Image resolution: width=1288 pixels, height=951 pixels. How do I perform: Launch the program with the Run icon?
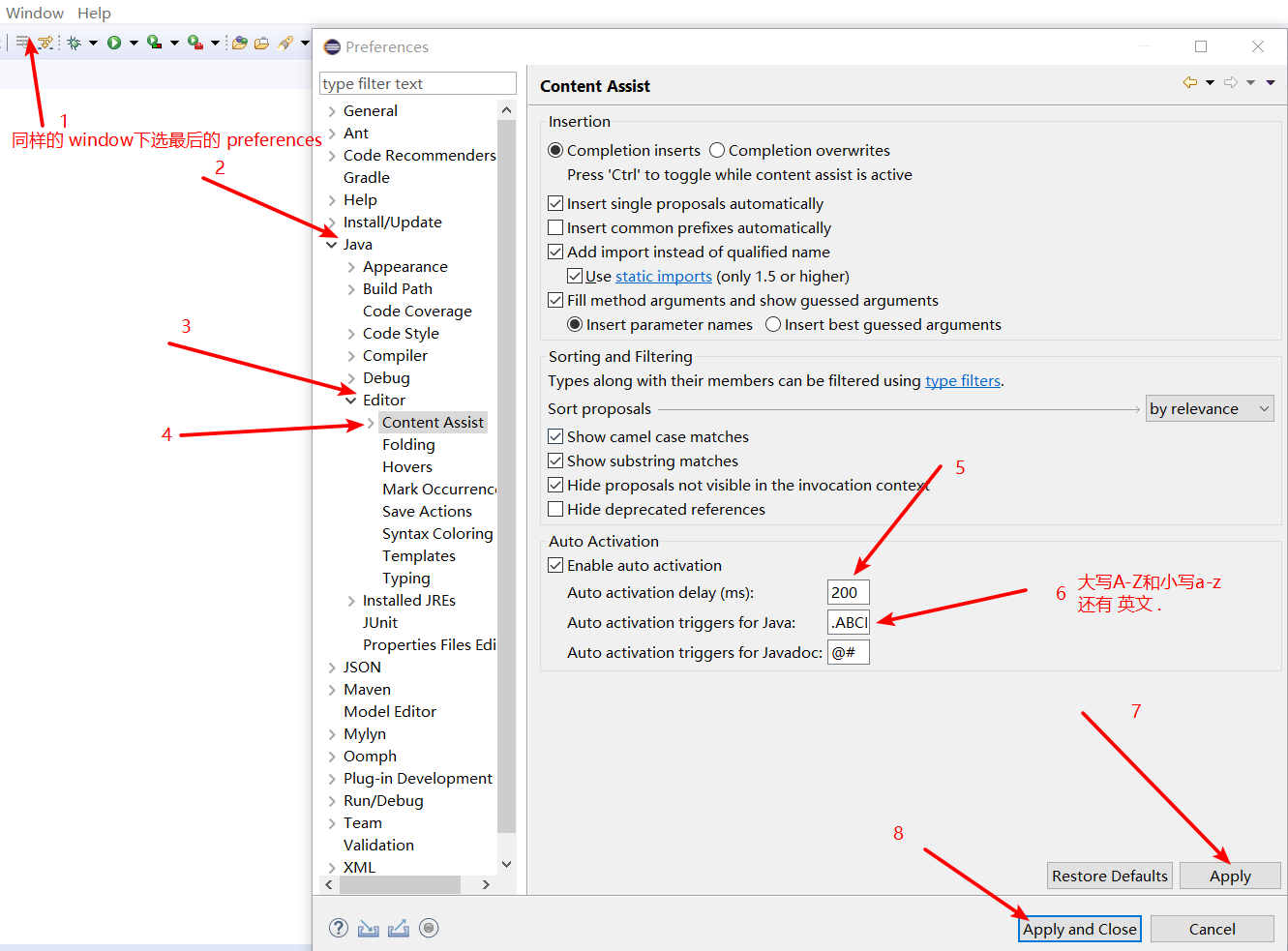(113, 43)
